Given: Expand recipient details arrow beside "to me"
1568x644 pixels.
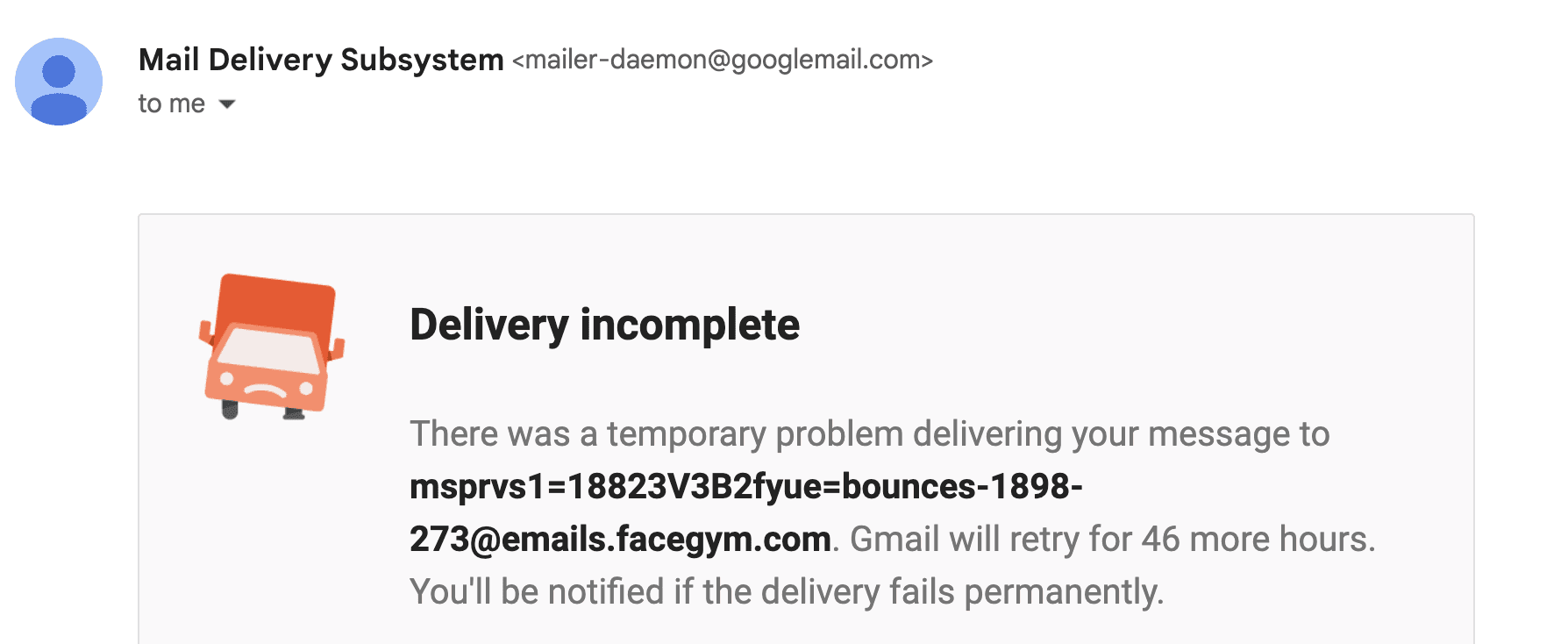Looking at the screenshot, I should [227, 104].
